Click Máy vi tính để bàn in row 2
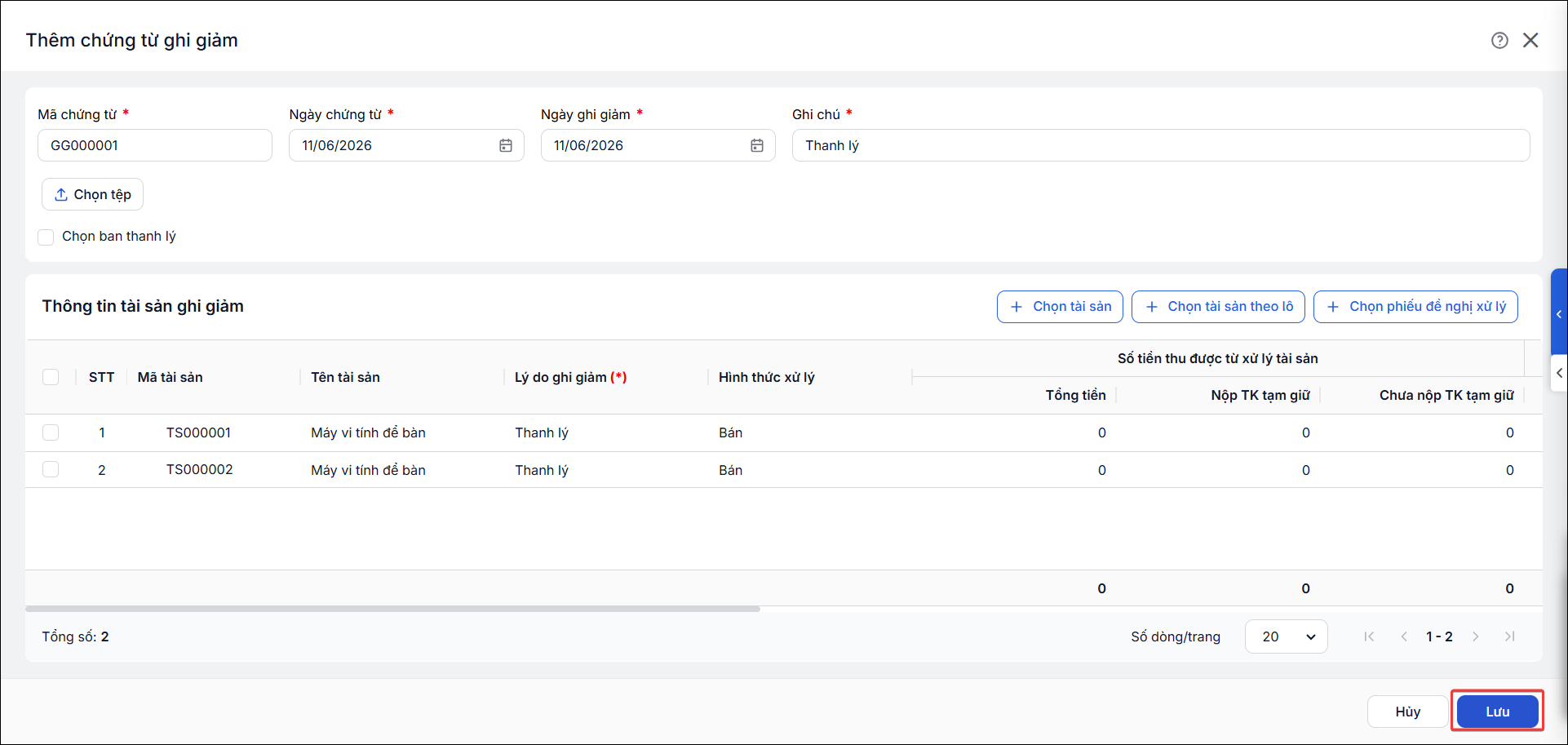The width and height of the screenshot is (1568, 745). tap(368, 470)
